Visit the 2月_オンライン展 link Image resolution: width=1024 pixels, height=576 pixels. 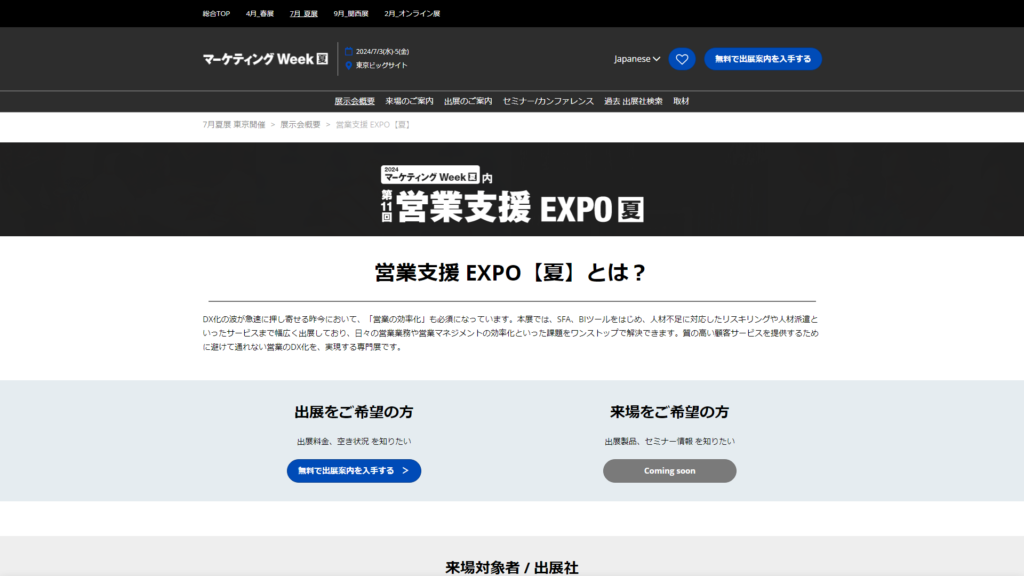point(412,14)
